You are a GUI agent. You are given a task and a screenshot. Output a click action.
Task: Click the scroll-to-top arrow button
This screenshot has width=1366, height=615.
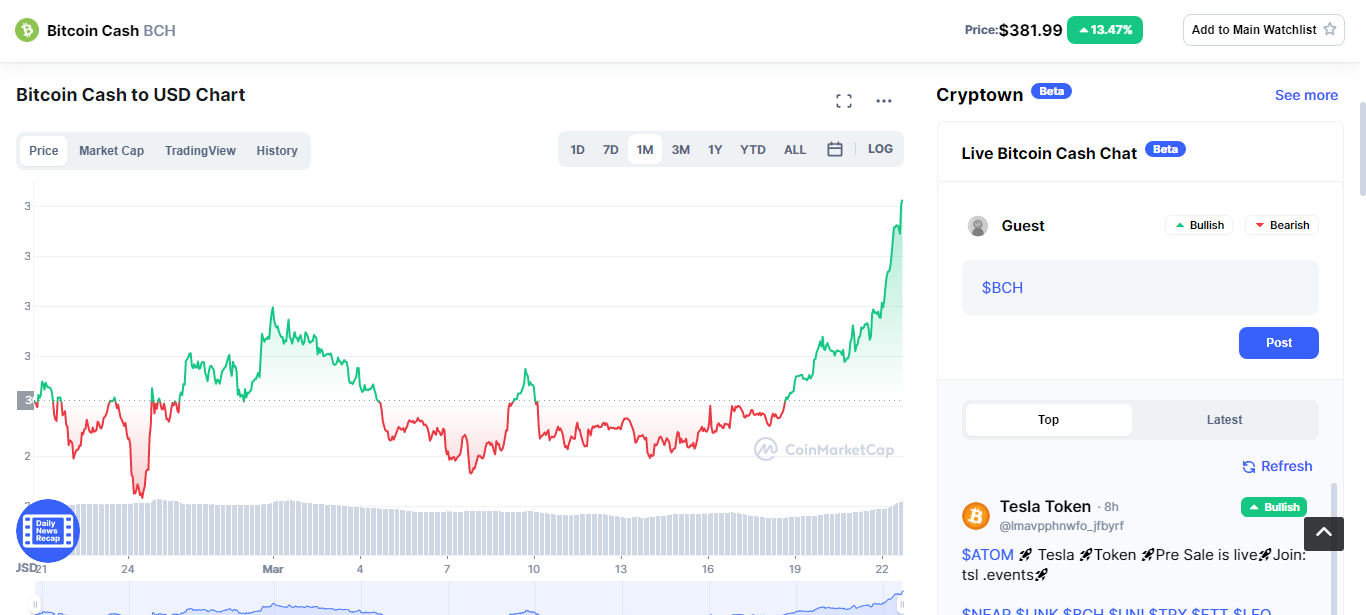(x=1323, y=533)
